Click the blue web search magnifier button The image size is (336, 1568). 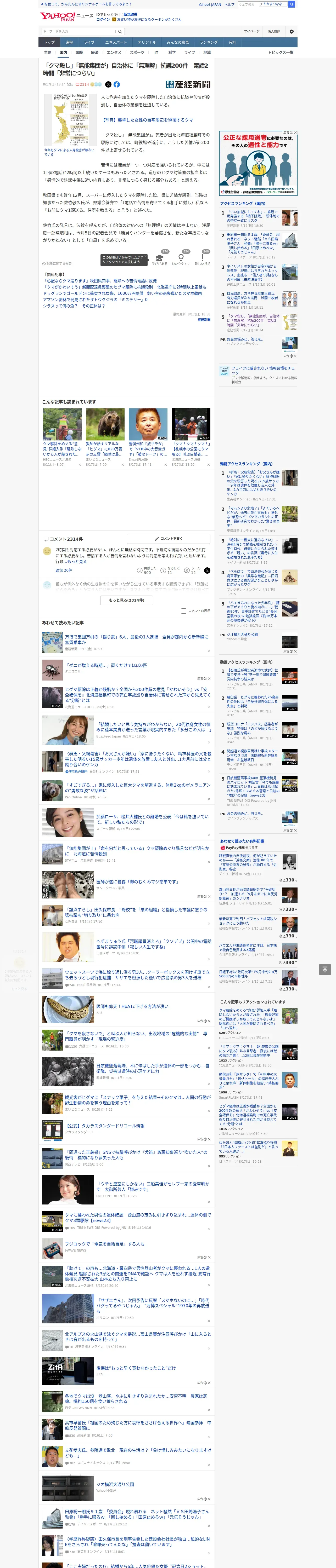(x=292, y=4)
